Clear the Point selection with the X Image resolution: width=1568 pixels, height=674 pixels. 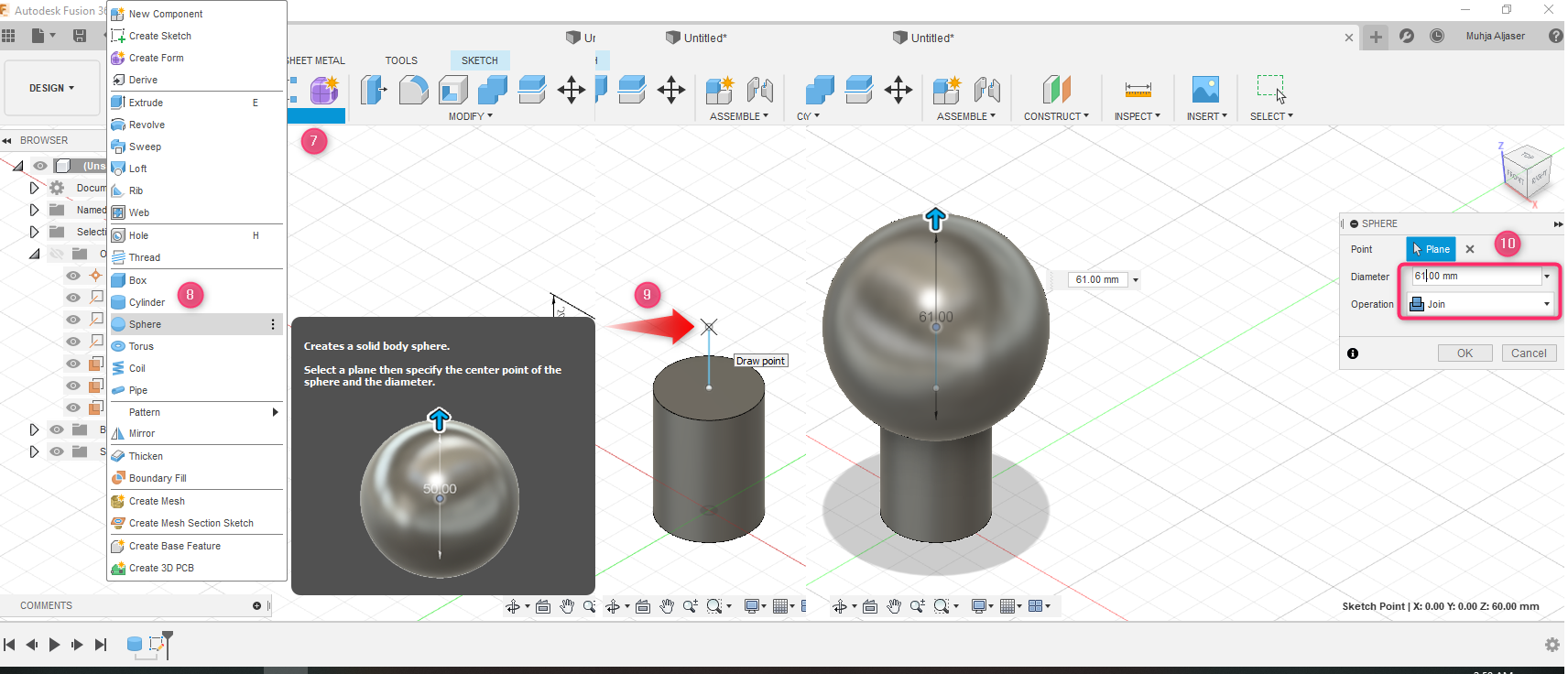click(1470, 249)
